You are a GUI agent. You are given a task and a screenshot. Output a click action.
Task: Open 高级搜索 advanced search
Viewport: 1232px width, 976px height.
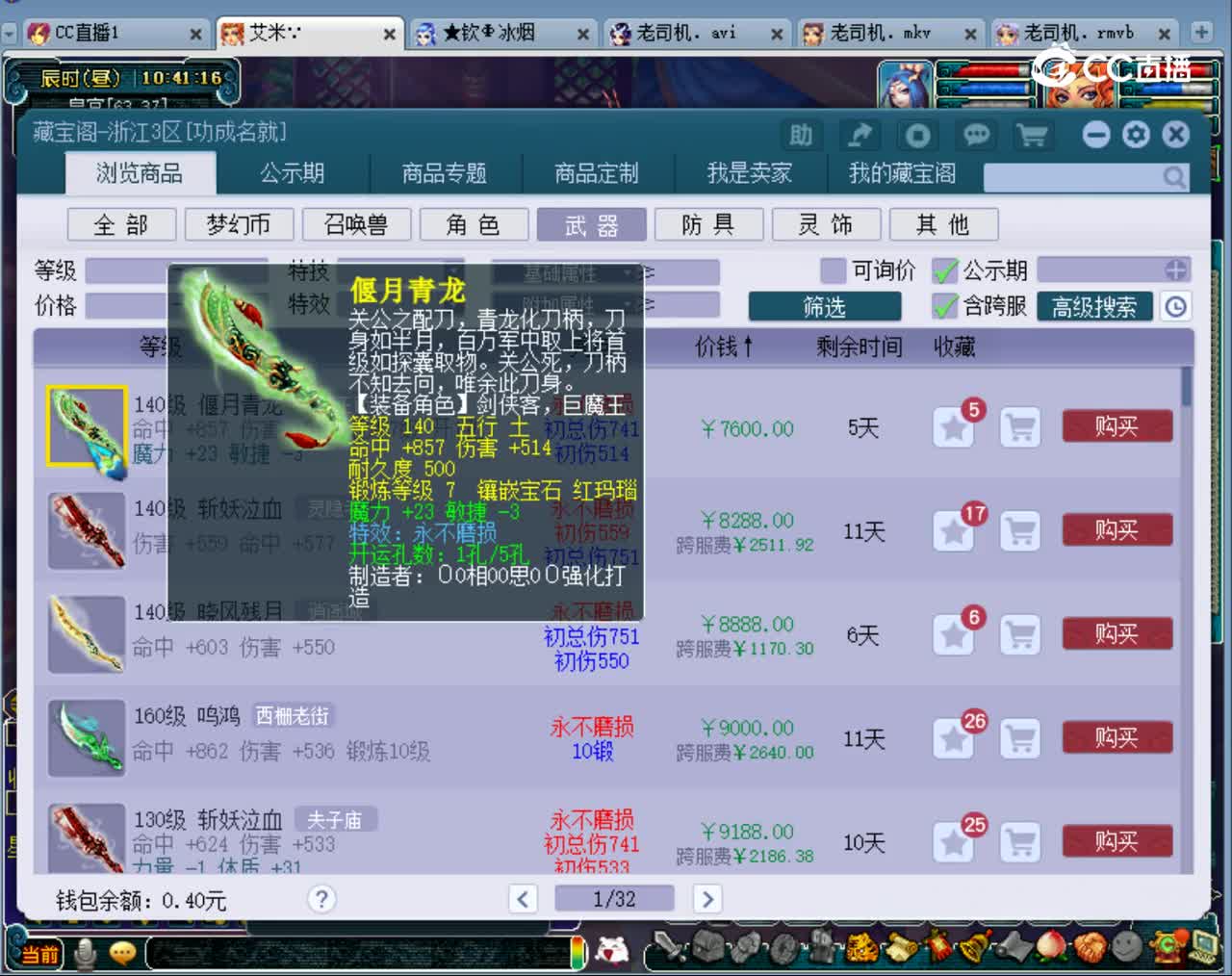click(1094, 306)
